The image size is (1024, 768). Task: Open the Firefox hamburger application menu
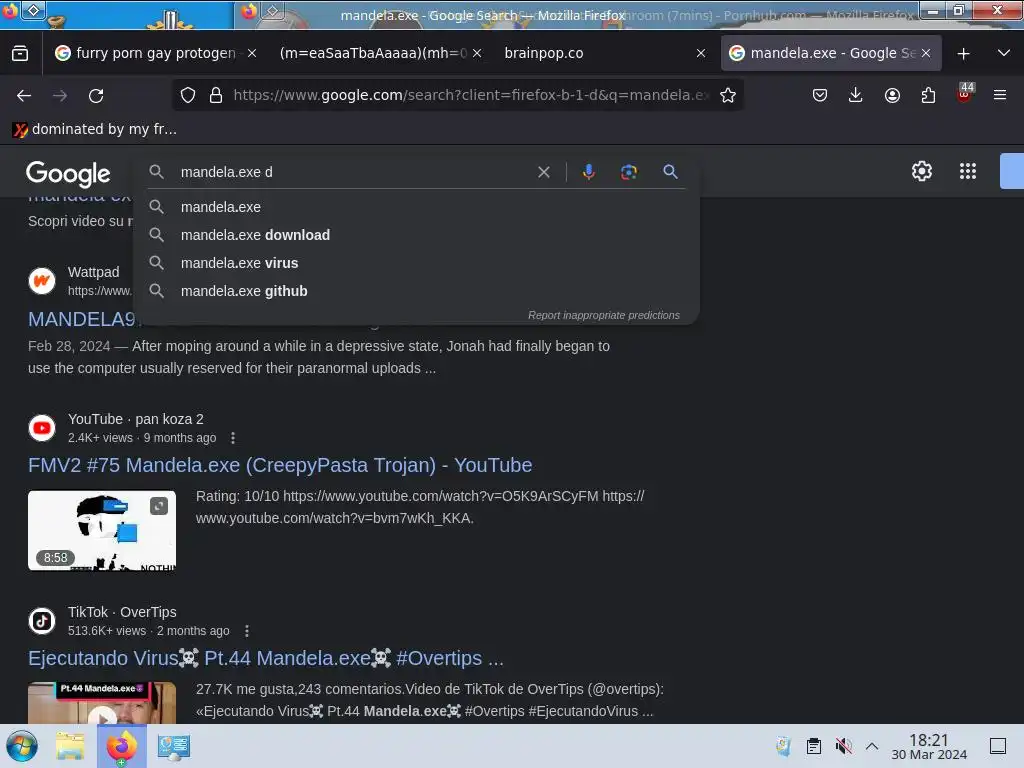pyautogui.click(x=1000, y=95)
